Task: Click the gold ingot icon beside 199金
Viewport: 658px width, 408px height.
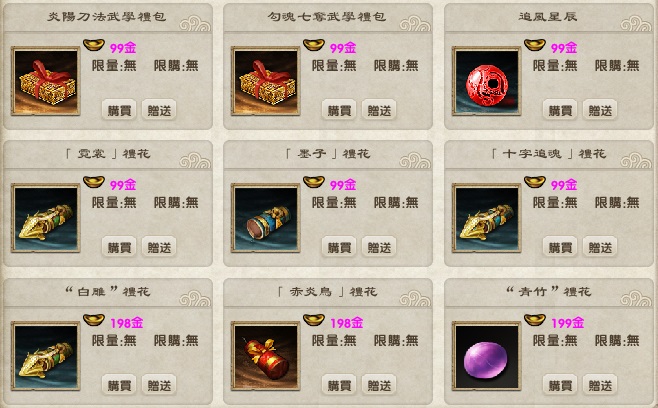Action: [x=535, y=319]
